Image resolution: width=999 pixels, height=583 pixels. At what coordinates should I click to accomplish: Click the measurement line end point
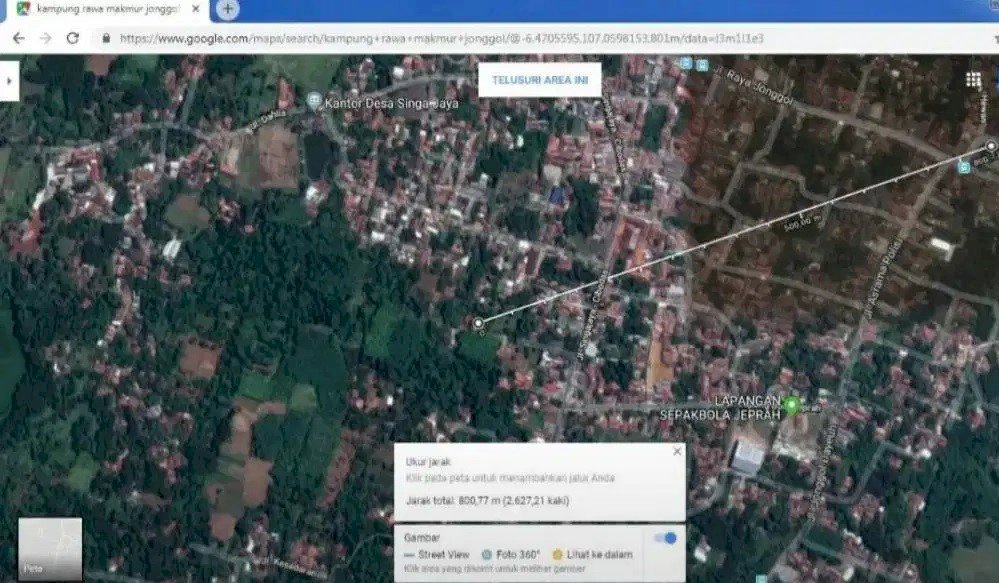(990, 146)
